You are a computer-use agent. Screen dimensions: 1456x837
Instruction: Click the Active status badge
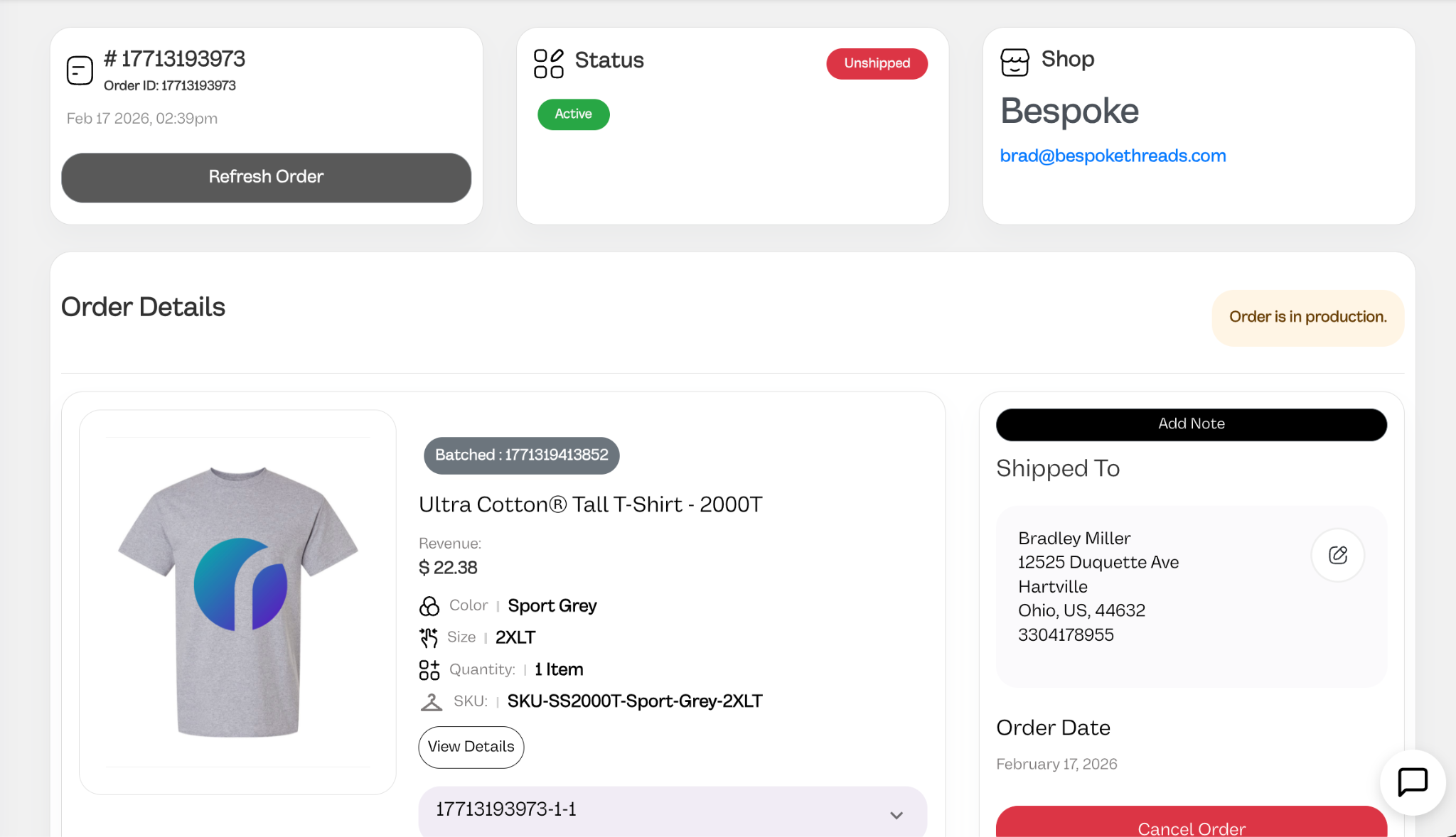(x=573, y=114)
